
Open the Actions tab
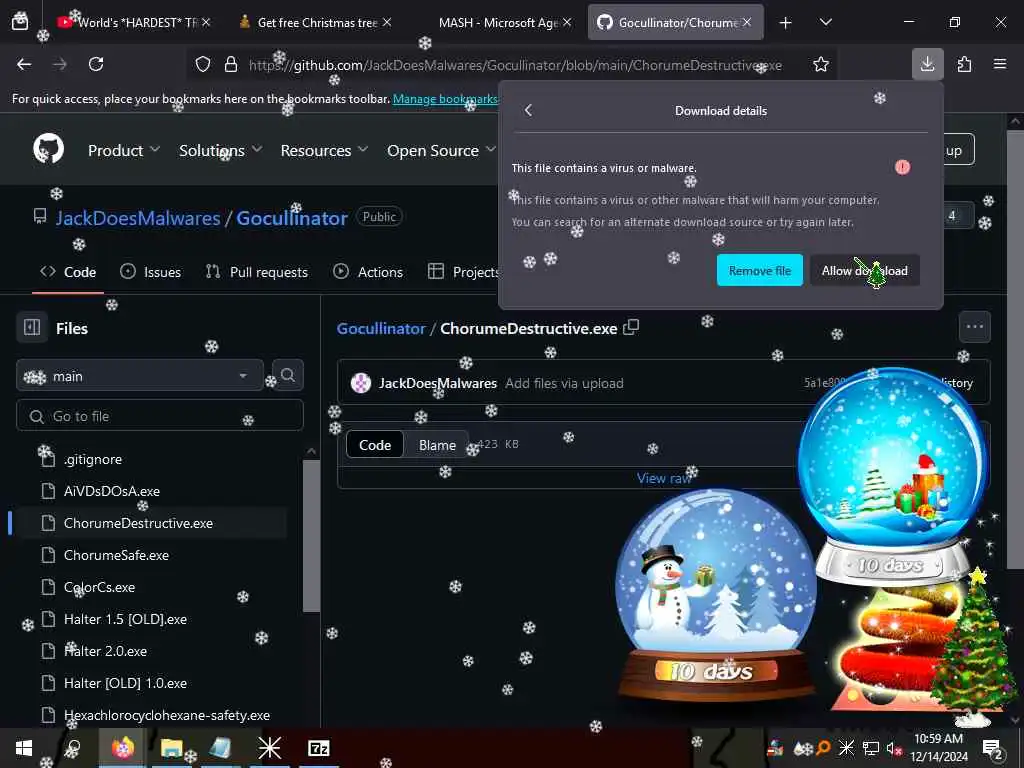tap(368, 272)
